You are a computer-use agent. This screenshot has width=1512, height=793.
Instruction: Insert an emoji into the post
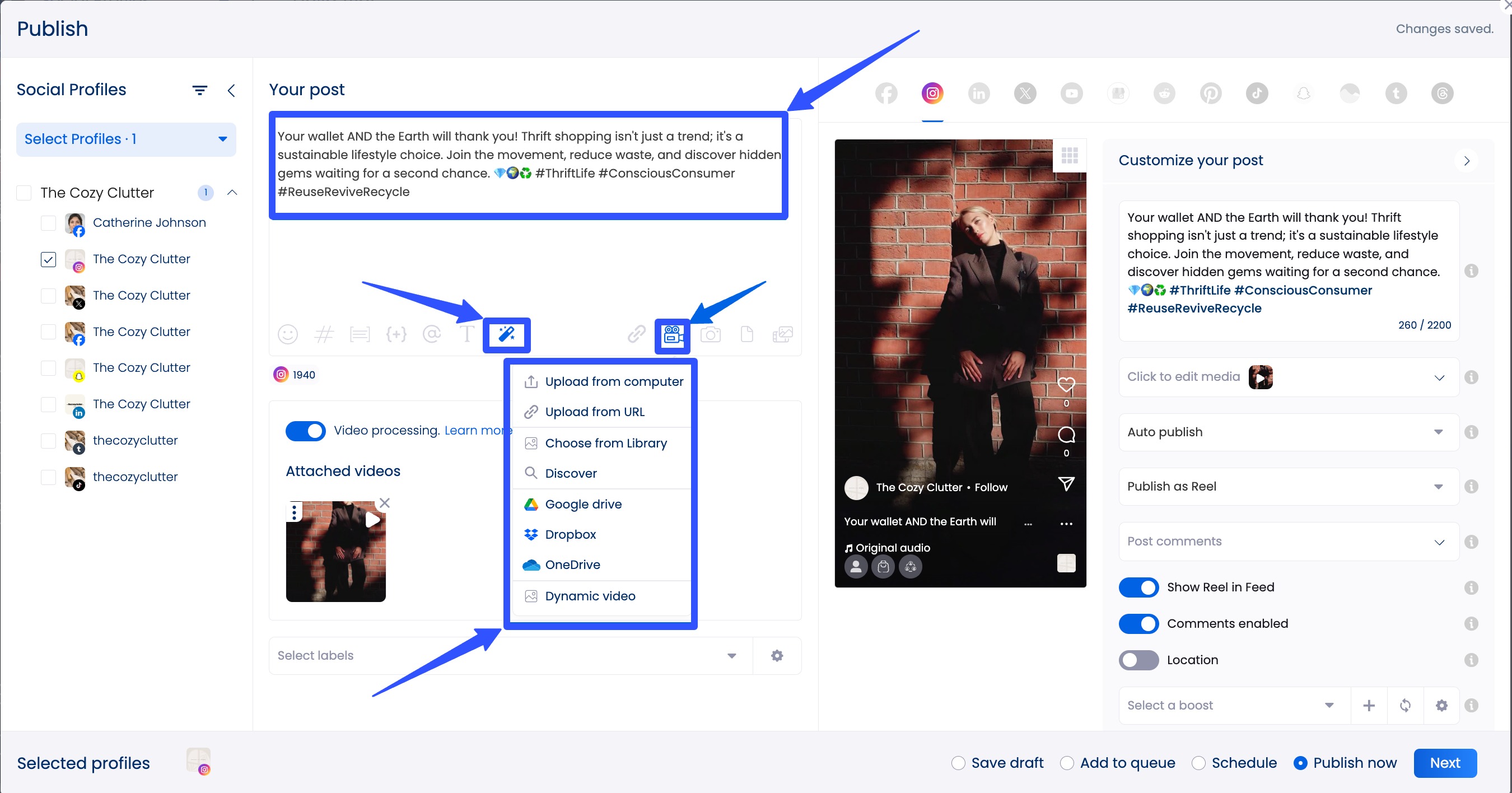(288, 334)
